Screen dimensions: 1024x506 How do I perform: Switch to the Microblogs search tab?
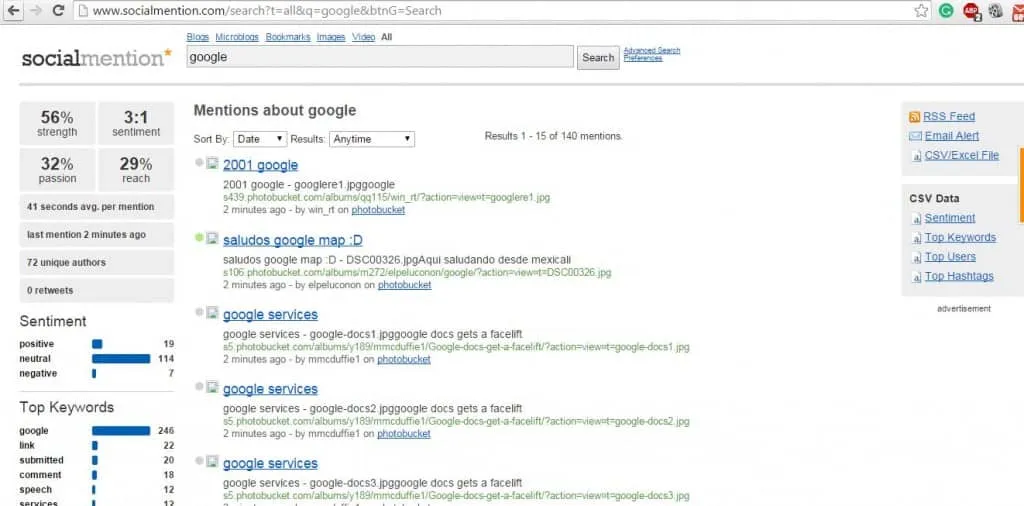pos(237,37)
